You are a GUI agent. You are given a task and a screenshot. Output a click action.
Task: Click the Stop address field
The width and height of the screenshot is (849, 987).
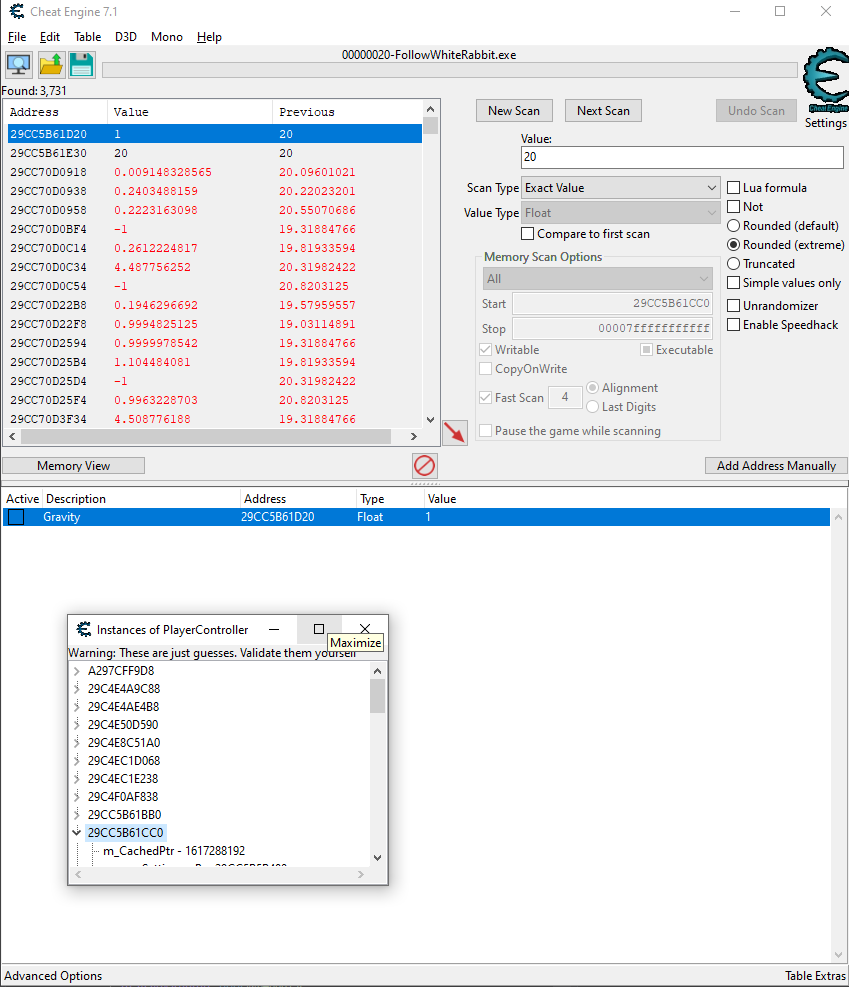pyautogui.click(x=612, y=329)
